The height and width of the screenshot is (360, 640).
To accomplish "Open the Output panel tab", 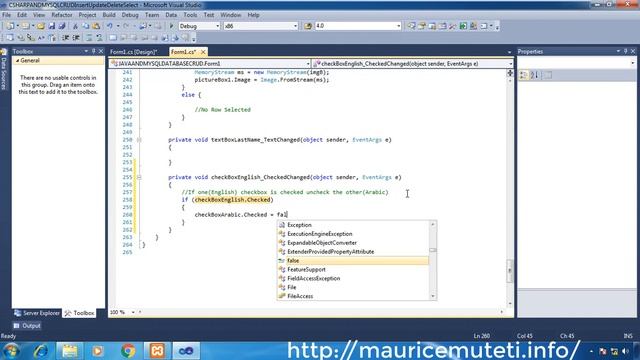I will coord(27,326).
